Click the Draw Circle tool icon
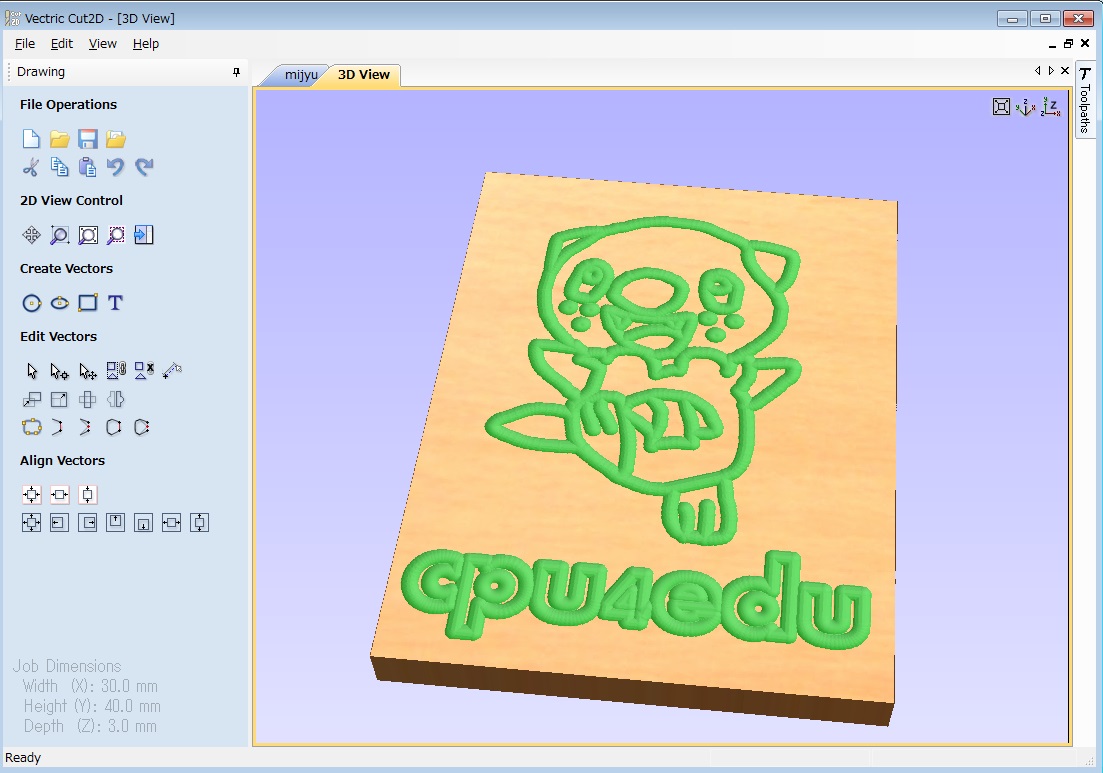 [32, 303]
